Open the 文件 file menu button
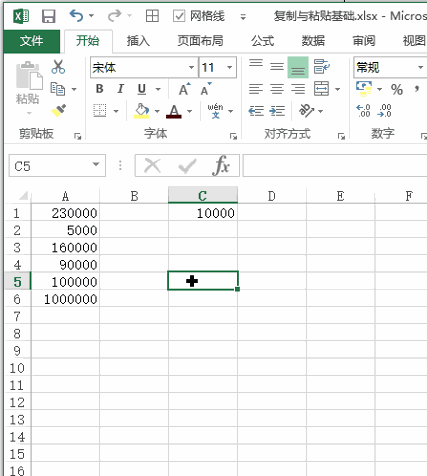This screenshot has width=427, height=476. (32, 41)
